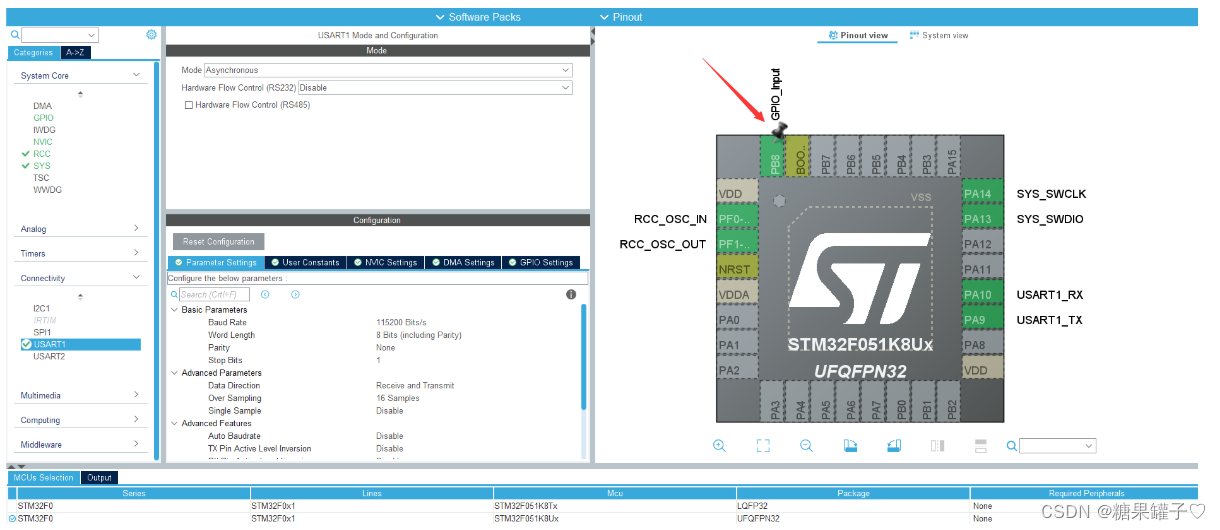This screenshot has height=530, width=1220.
Task: Rotate chip clockwise icon
Action: (850, 446)
